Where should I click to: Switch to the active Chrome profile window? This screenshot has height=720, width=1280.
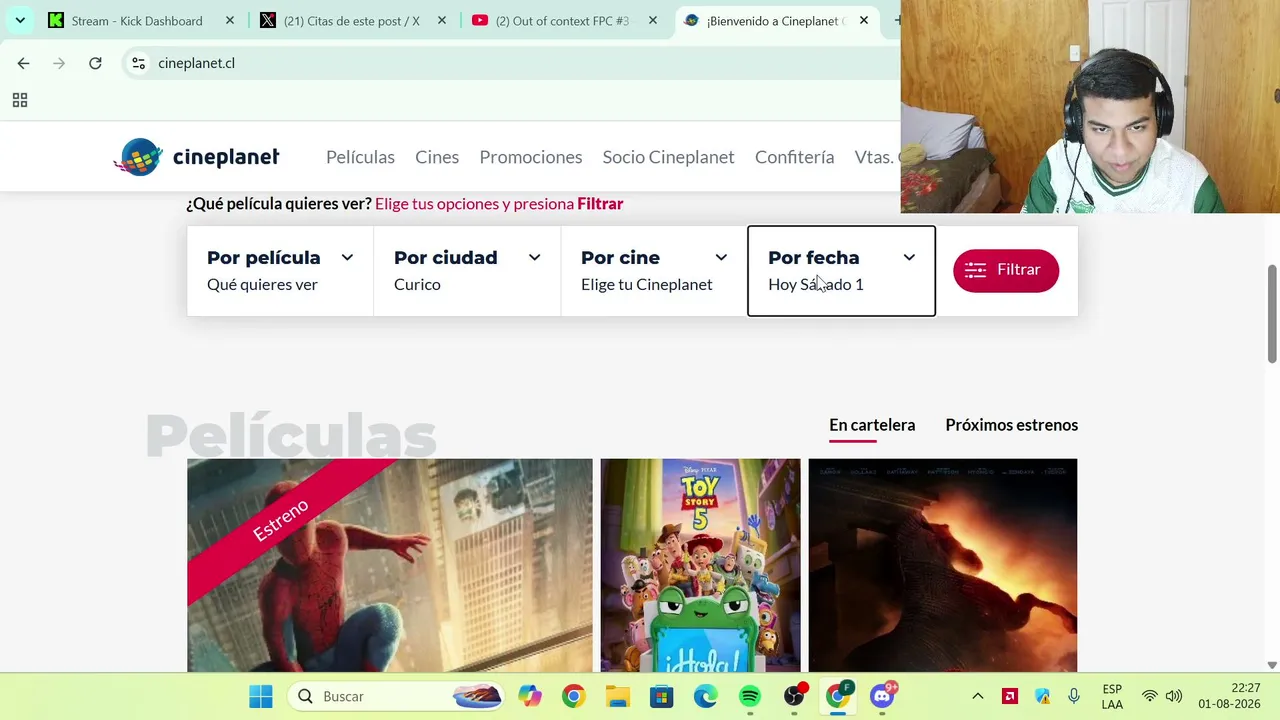[x=838, y=696]
